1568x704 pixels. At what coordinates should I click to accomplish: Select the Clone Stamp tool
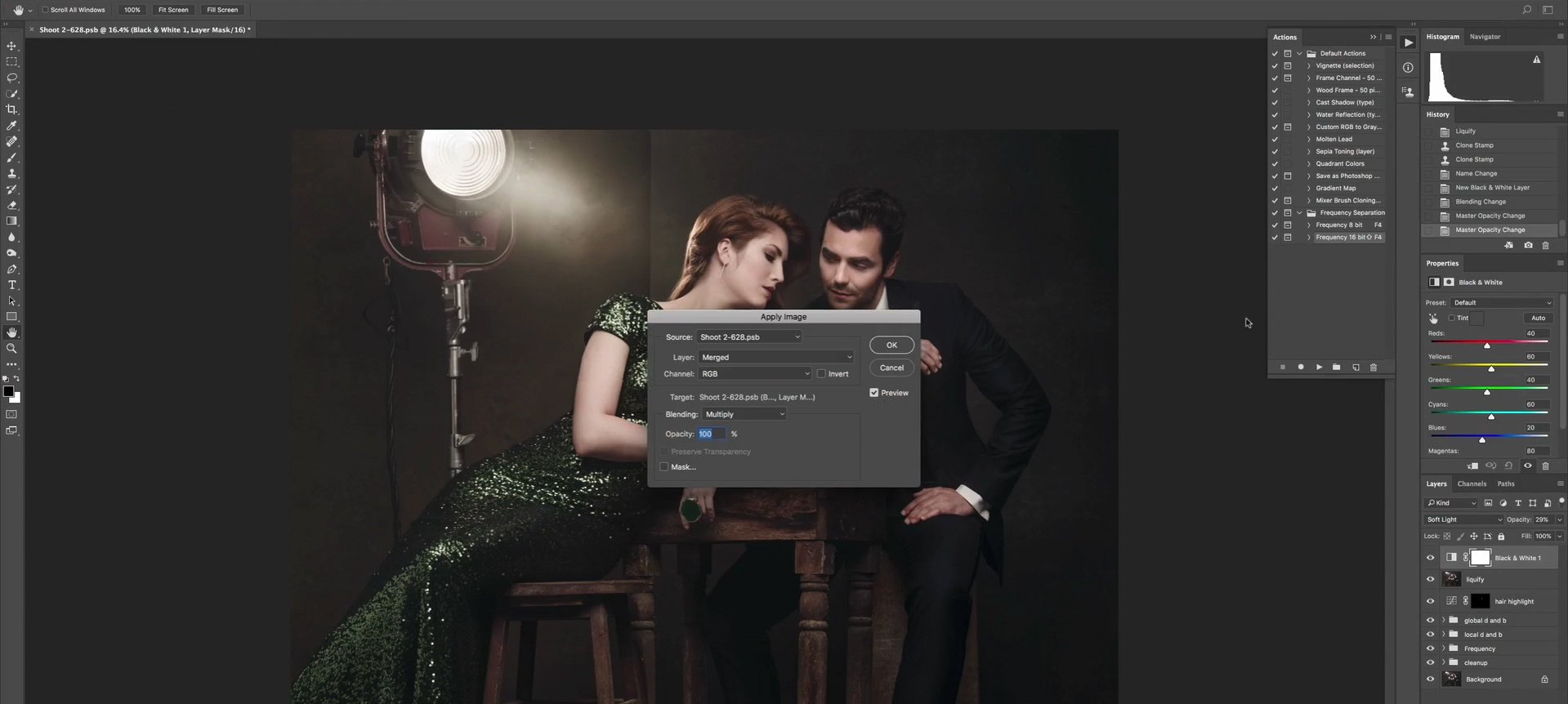11,173
